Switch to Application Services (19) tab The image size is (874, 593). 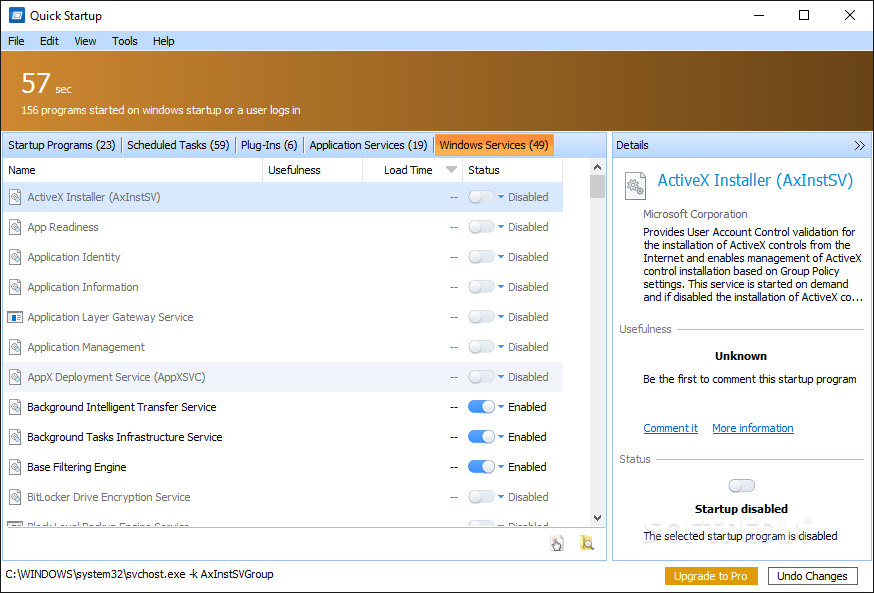(368, 145)
